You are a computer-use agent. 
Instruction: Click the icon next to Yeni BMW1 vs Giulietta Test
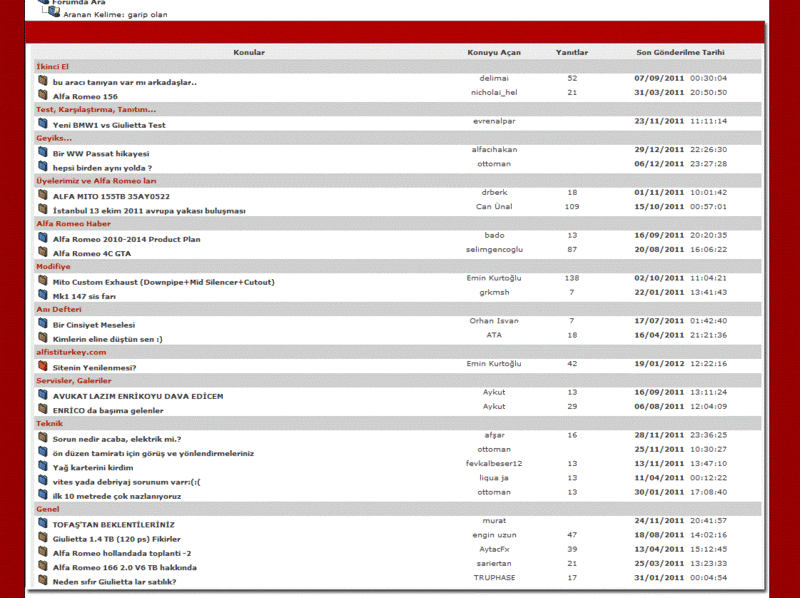(43, 124)
